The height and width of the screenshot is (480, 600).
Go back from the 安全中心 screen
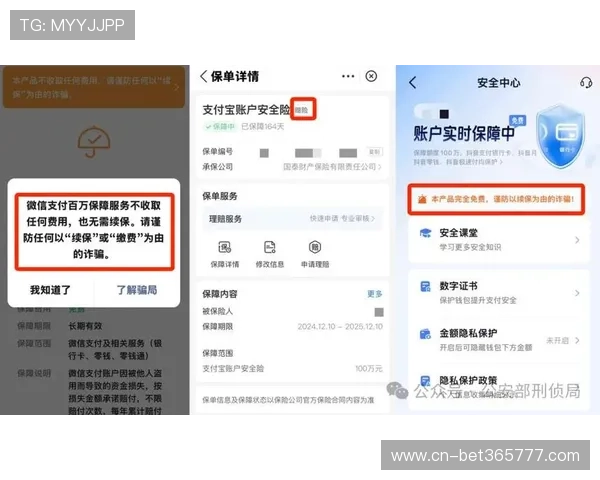412,82
